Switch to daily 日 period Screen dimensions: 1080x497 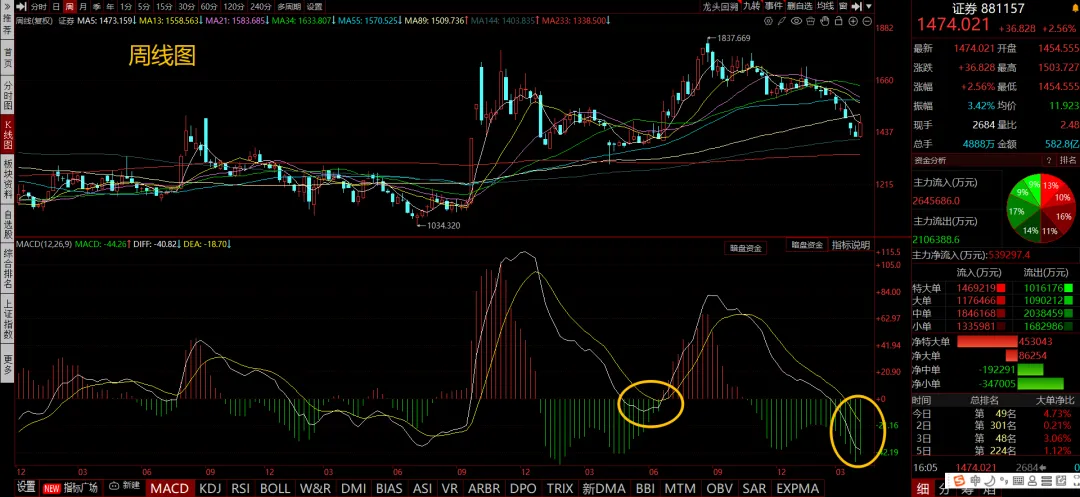click(56, 7)
